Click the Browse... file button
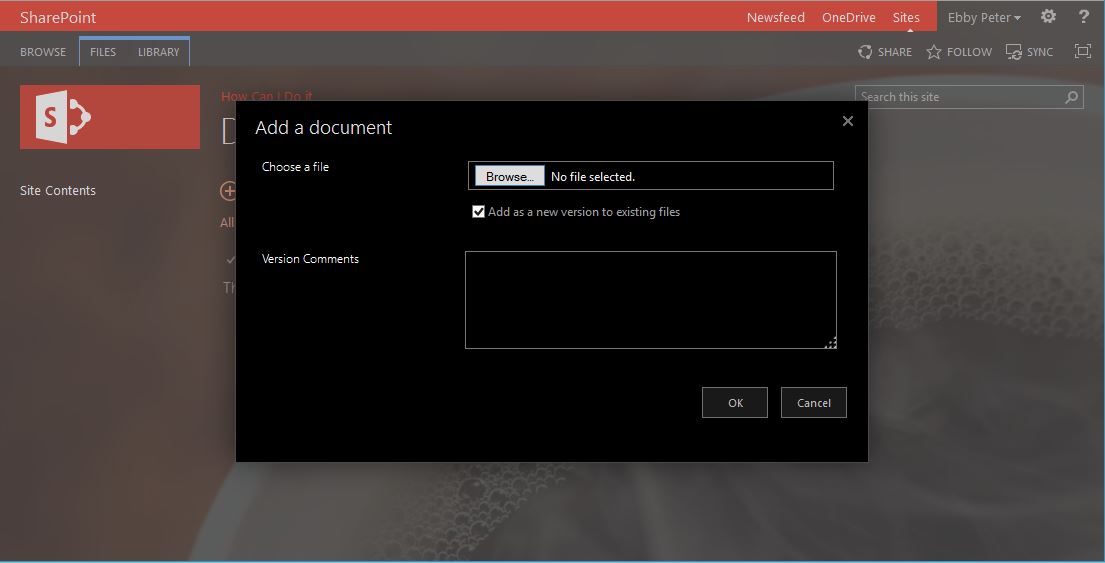 (510, 176)
